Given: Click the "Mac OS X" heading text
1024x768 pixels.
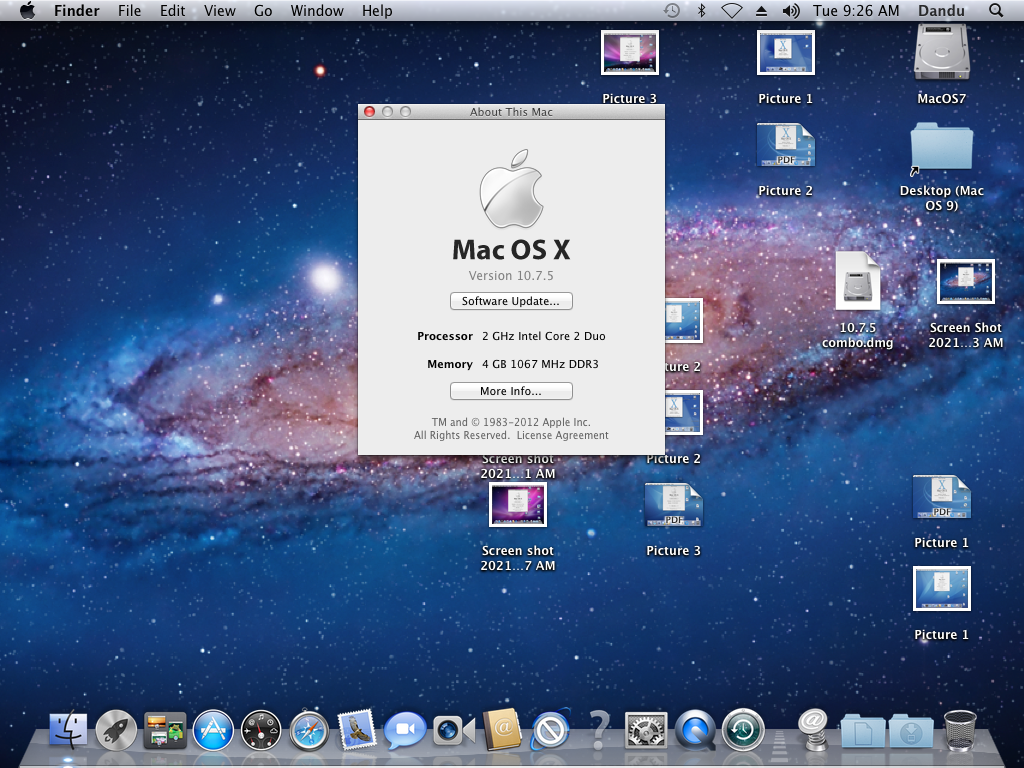Looking at the screenshot, I should click(x=511, y=249).
